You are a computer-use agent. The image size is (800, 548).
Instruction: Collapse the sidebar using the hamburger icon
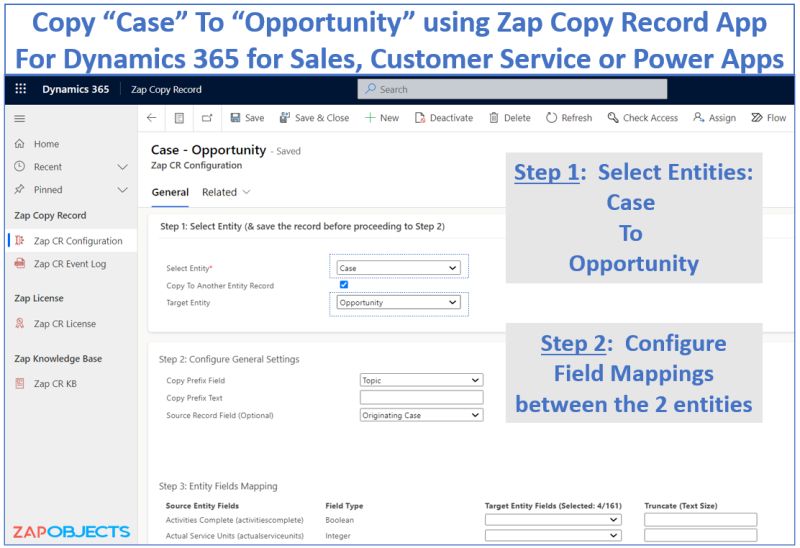(x=20, y=119)
